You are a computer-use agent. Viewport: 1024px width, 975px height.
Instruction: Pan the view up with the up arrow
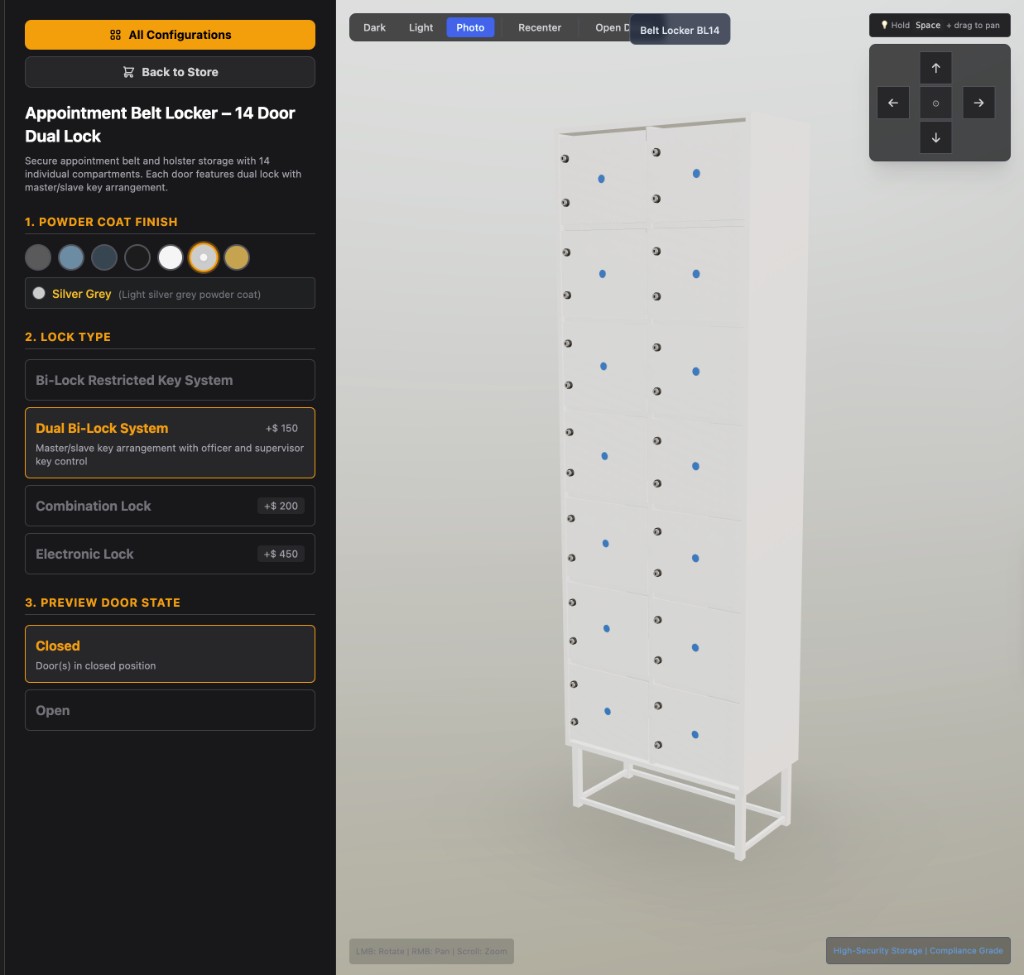(x=935, y=68)
